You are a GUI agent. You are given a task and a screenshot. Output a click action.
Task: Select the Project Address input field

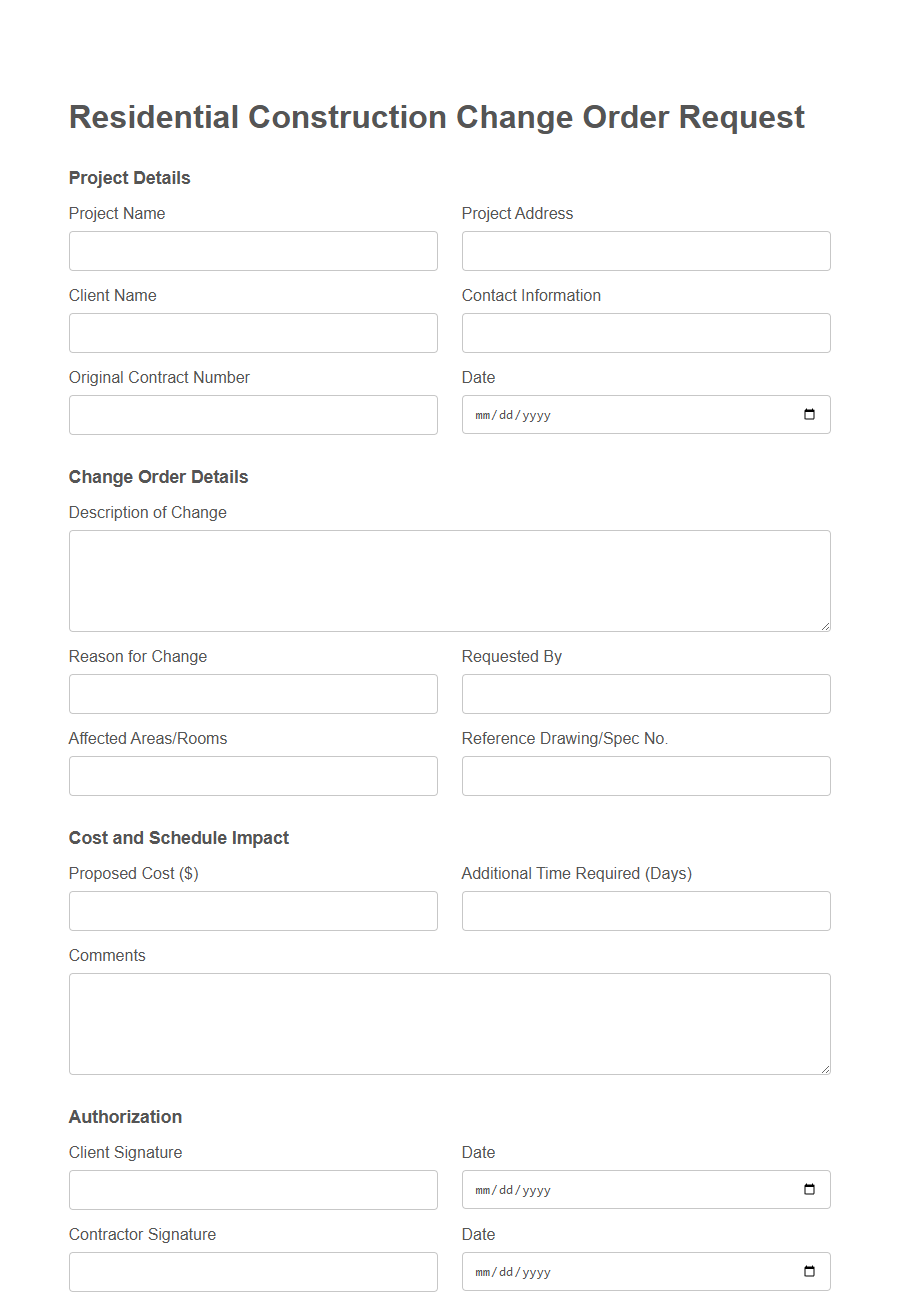645,250
